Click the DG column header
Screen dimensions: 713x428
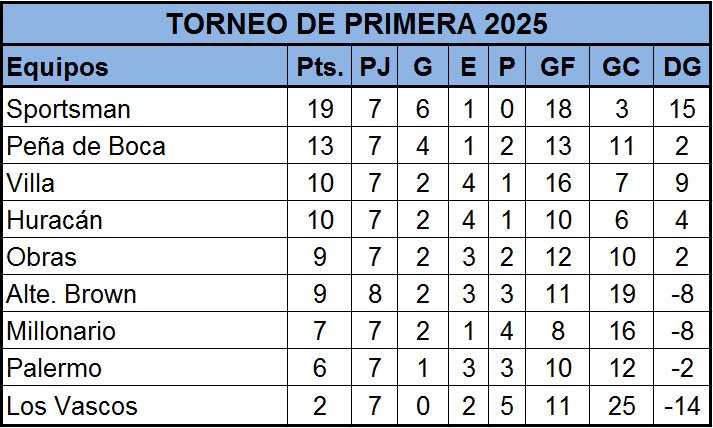(x=682, y=66)
